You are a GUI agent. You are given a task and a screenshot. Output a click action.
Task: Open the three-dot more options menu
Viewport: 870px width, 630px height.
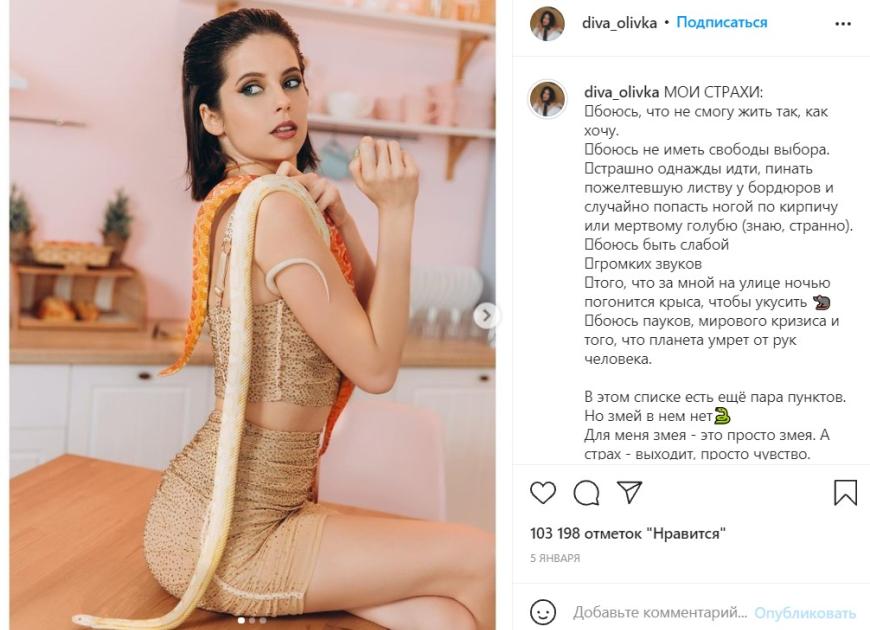click(843, 24)
